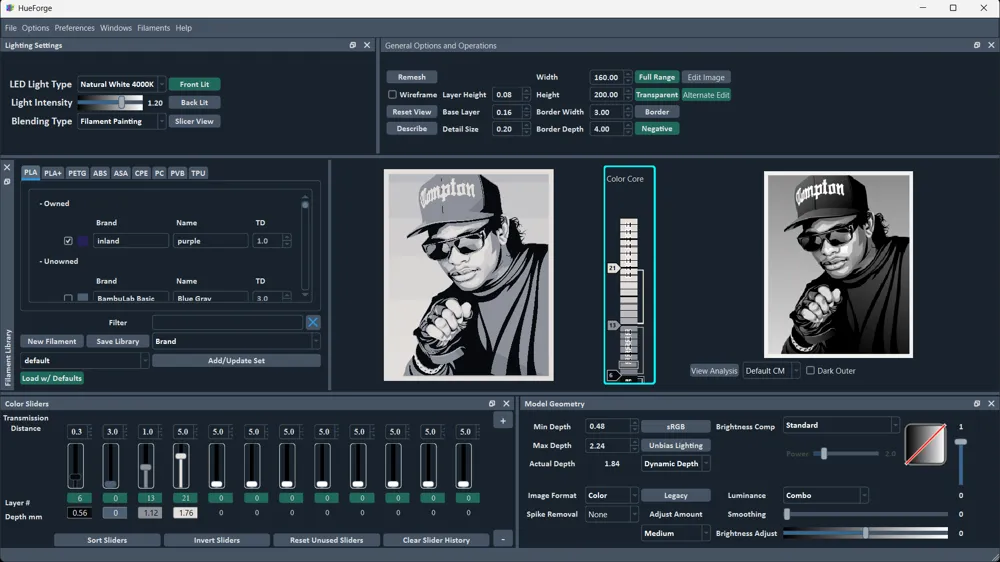Screen dimensions: 1000x562
Task: Collapse the Unowned filaments group
Action: coord(59,262)
